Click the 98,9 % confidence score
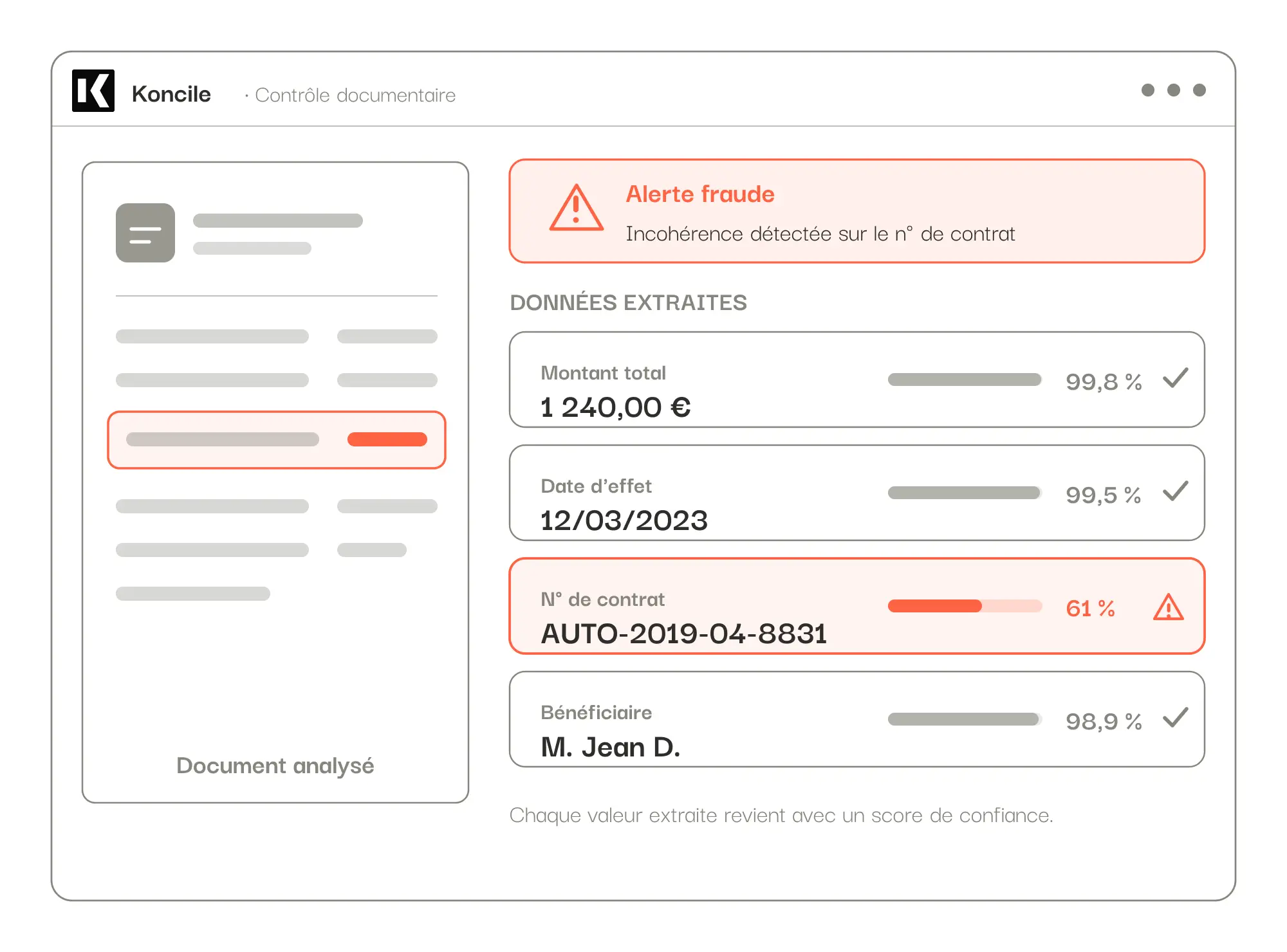The height and width of the screenshot is (952, 1287). [1104, 721]
